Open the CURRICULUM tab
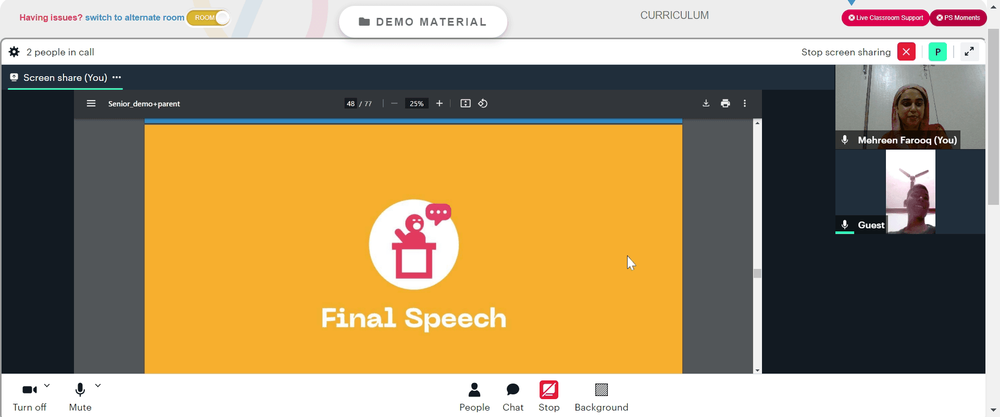Viewport: 1000px width, 417px height. tap(674, 15)
